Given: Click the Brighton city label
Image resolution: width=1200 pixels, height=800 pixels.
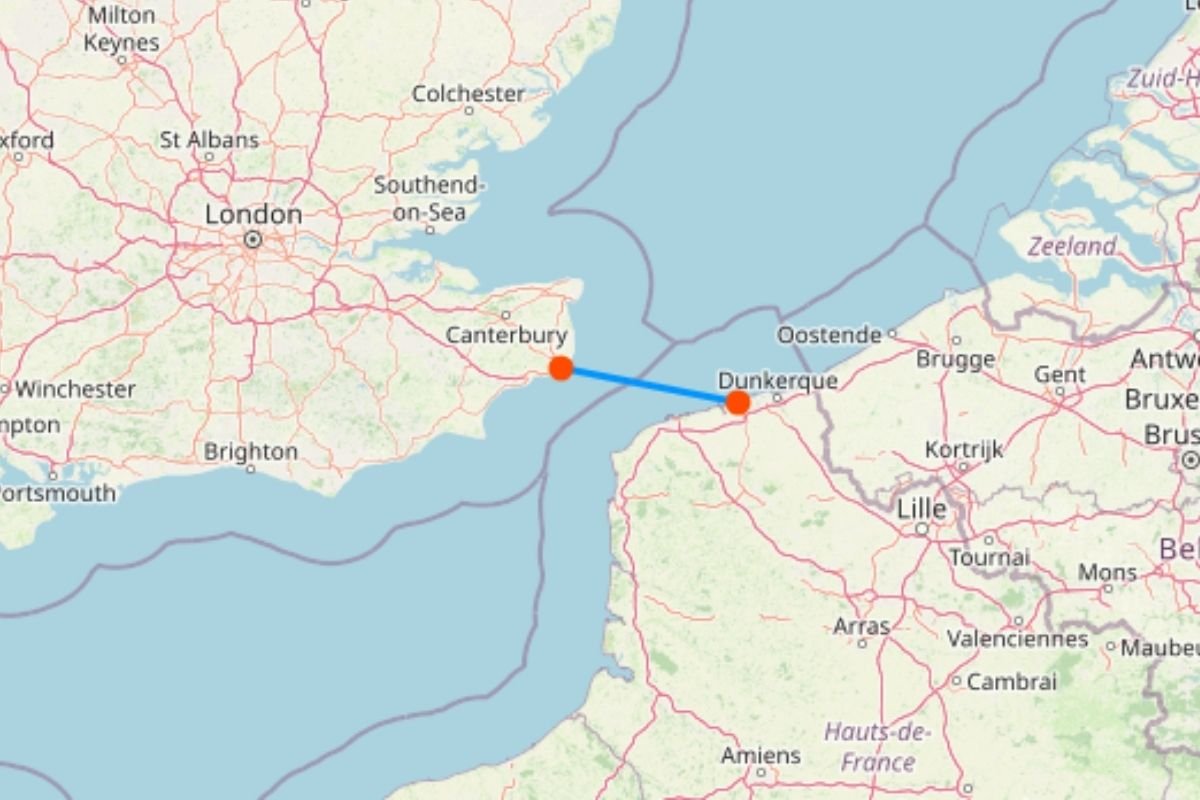Looking at the screenshot, I should [251, 452].
